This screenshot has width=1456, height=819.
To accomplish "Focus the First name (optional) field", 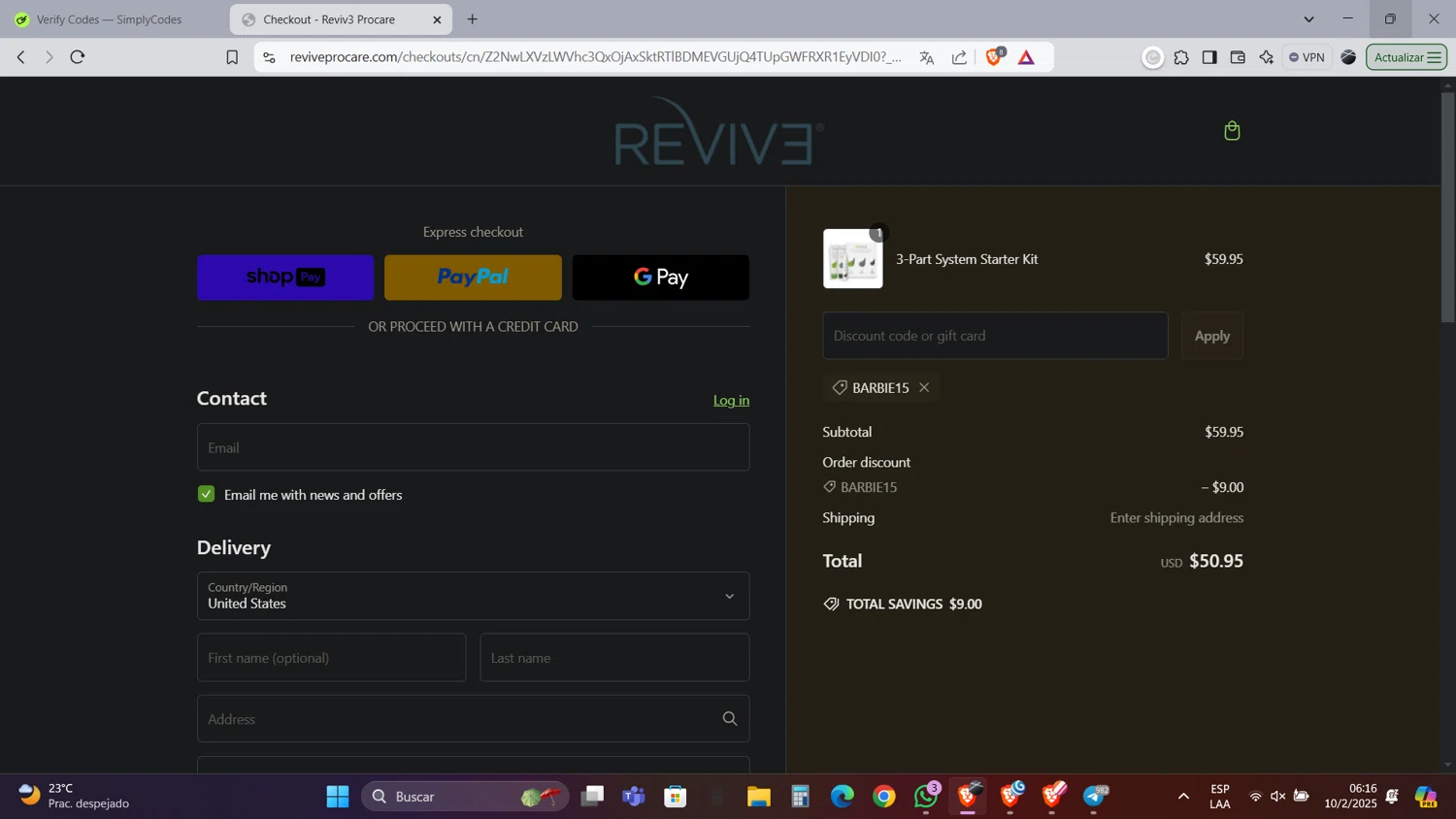I will (331, 658).
